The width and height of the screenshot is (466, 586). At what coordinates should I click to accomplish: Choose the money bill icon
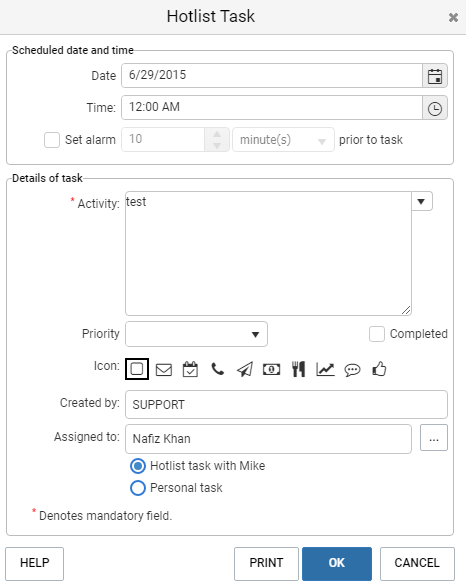point(271,370)
